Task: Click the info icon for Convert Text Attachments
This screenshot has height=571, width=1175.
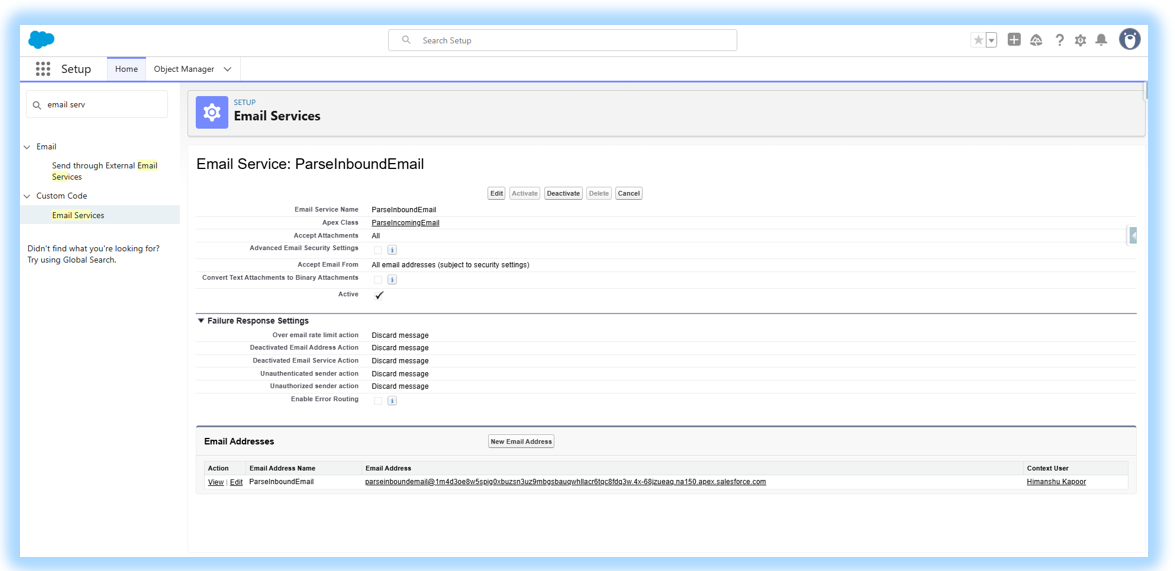Action: [392, 280]
